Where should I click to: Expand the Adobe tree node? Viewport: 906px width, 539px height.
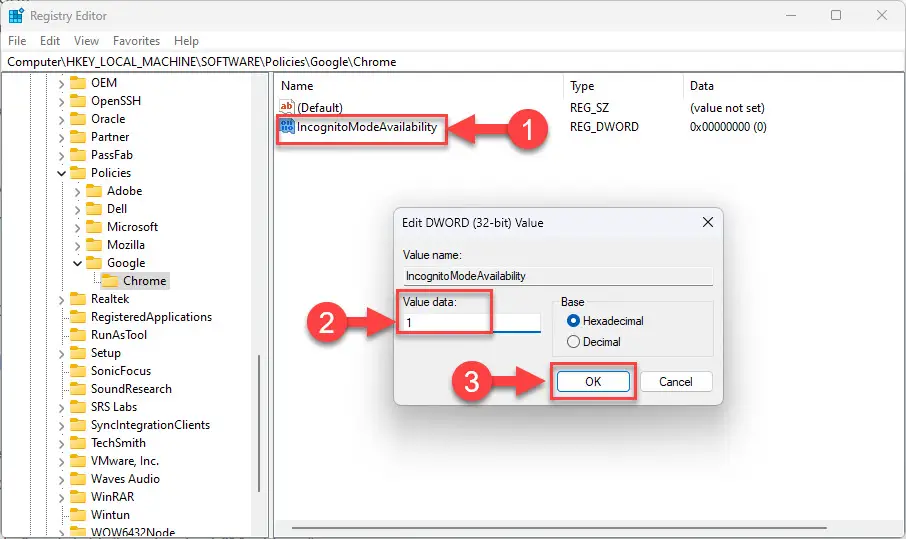(77, 191)
